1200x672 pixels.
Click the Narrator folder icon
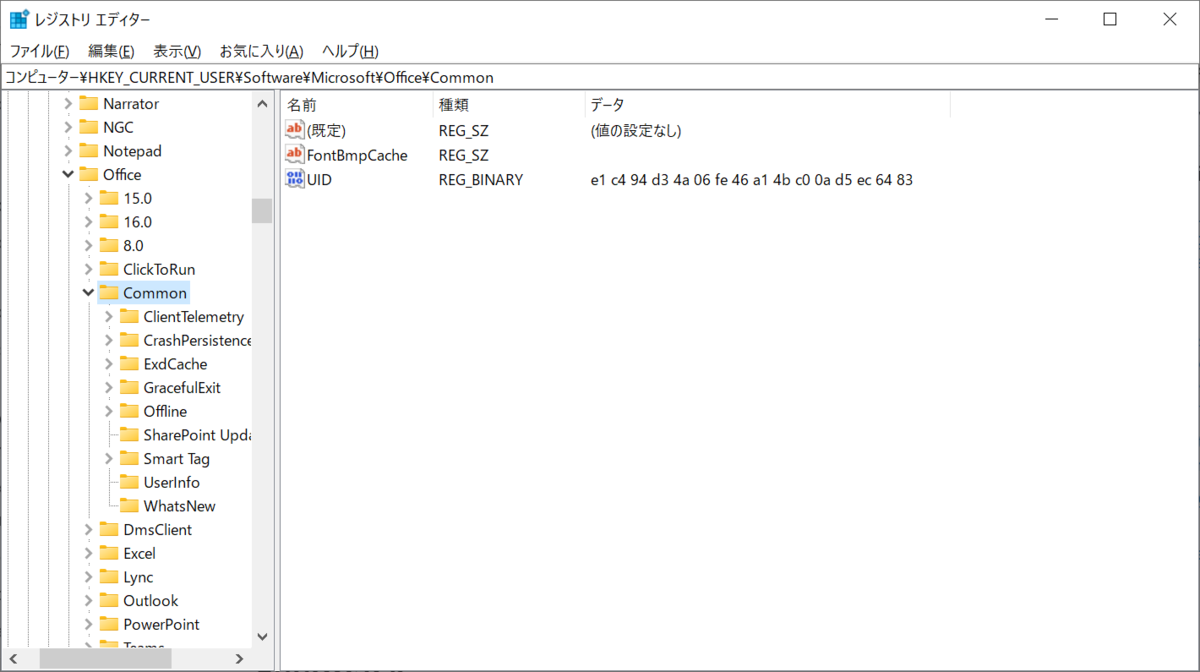(88, 103)
